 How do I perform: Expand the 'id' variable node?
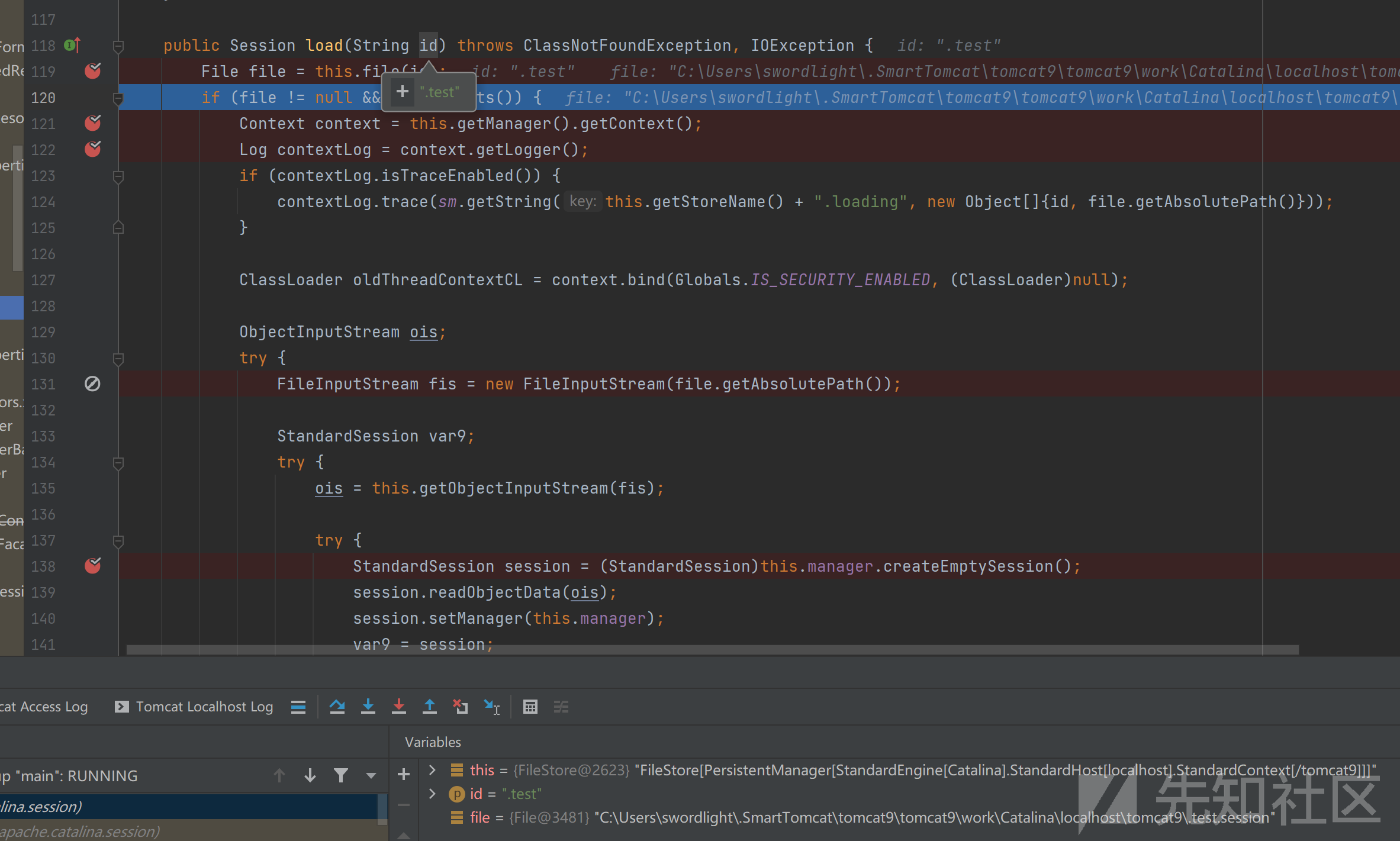pos(433,794)
